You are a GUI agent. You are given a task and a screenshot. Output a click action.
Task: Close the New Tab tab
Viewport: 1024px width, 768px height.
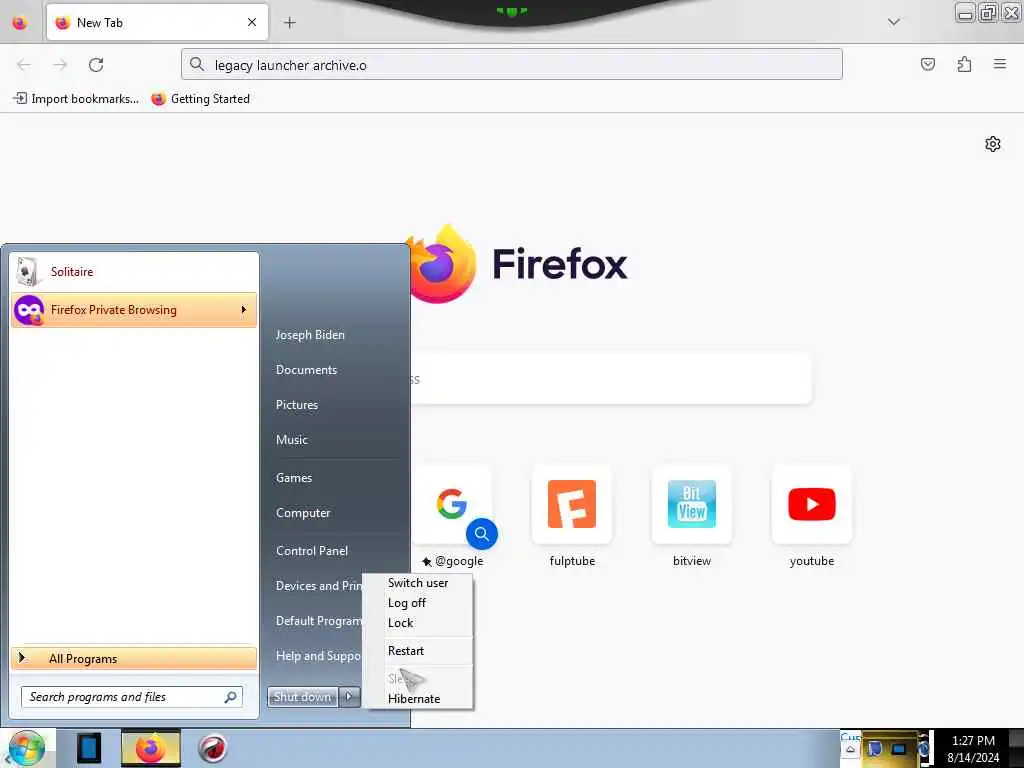pos(252,22)
